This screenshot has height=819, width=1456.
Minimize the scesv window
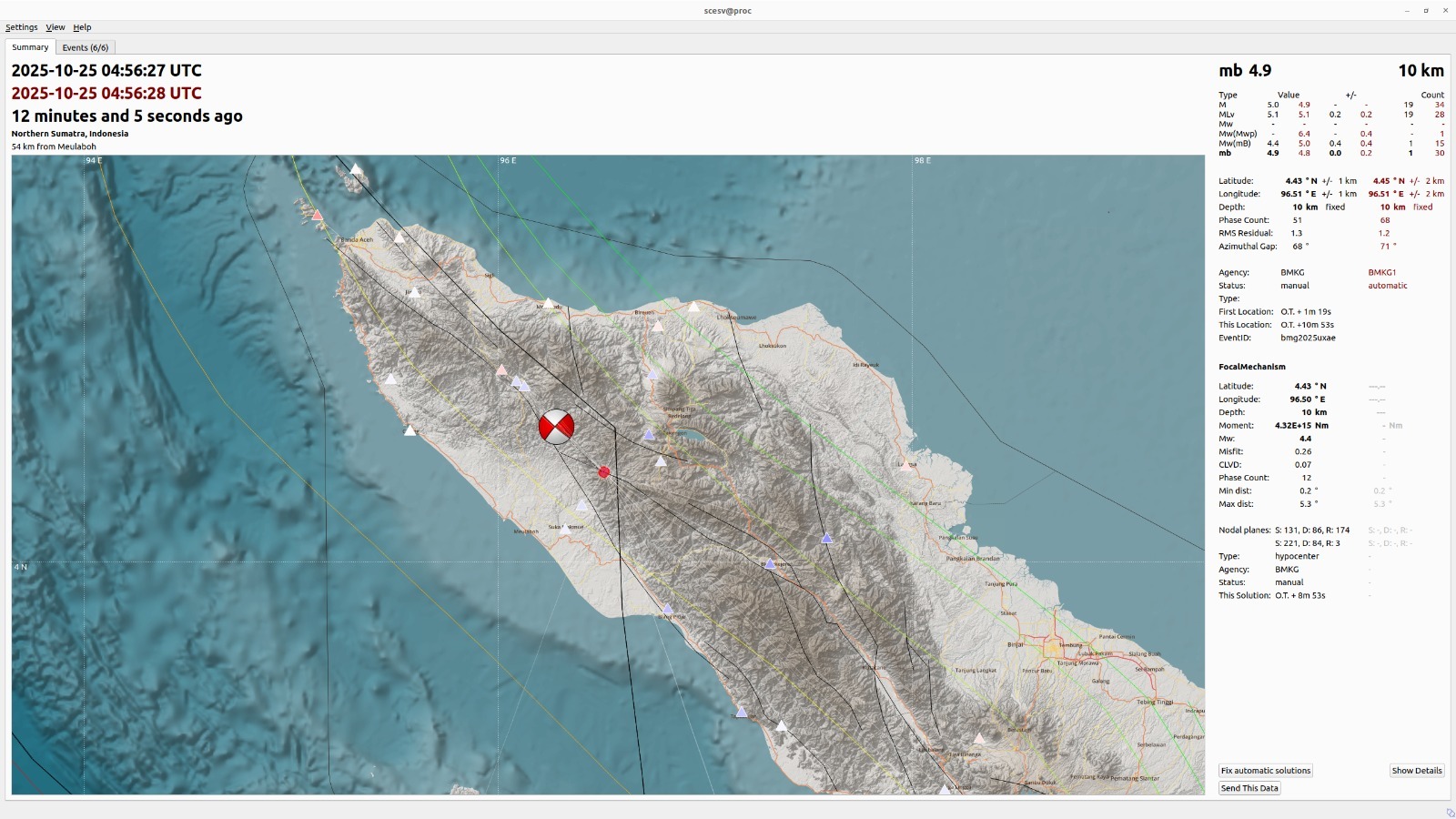pyautogui.click(x=1407, y=11)
